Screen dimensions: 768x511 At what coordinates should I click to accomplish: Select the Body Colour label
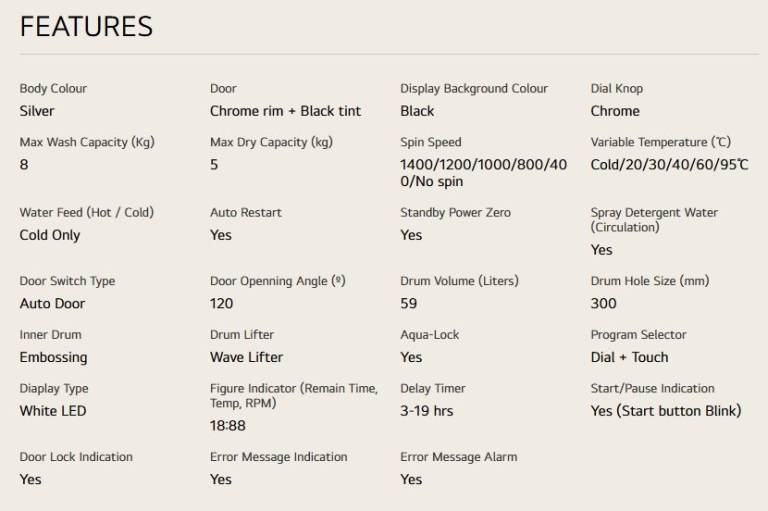tap(53, 89)
